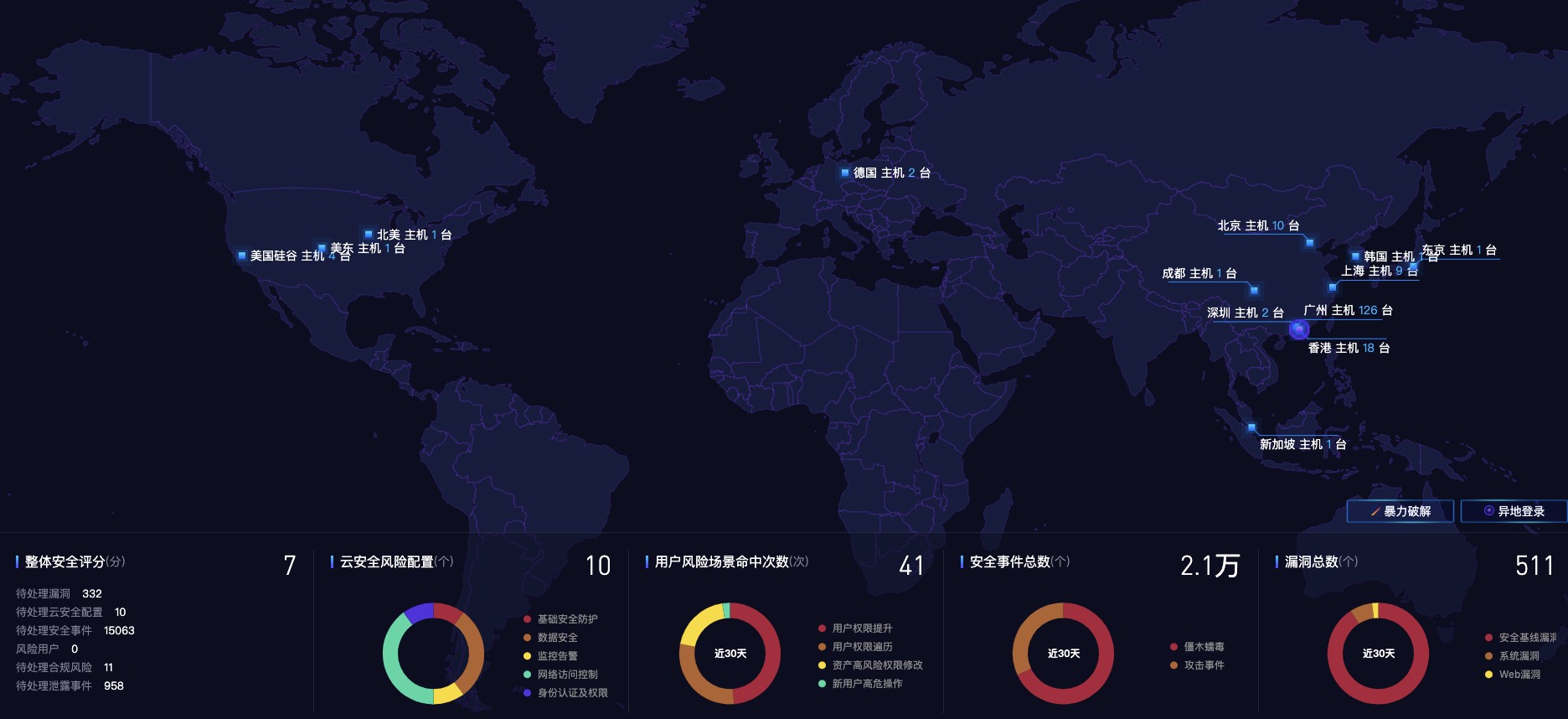Toggle the 暴力破解 attack filter button
1568x719 pixels.
[x=1400, y=511]
